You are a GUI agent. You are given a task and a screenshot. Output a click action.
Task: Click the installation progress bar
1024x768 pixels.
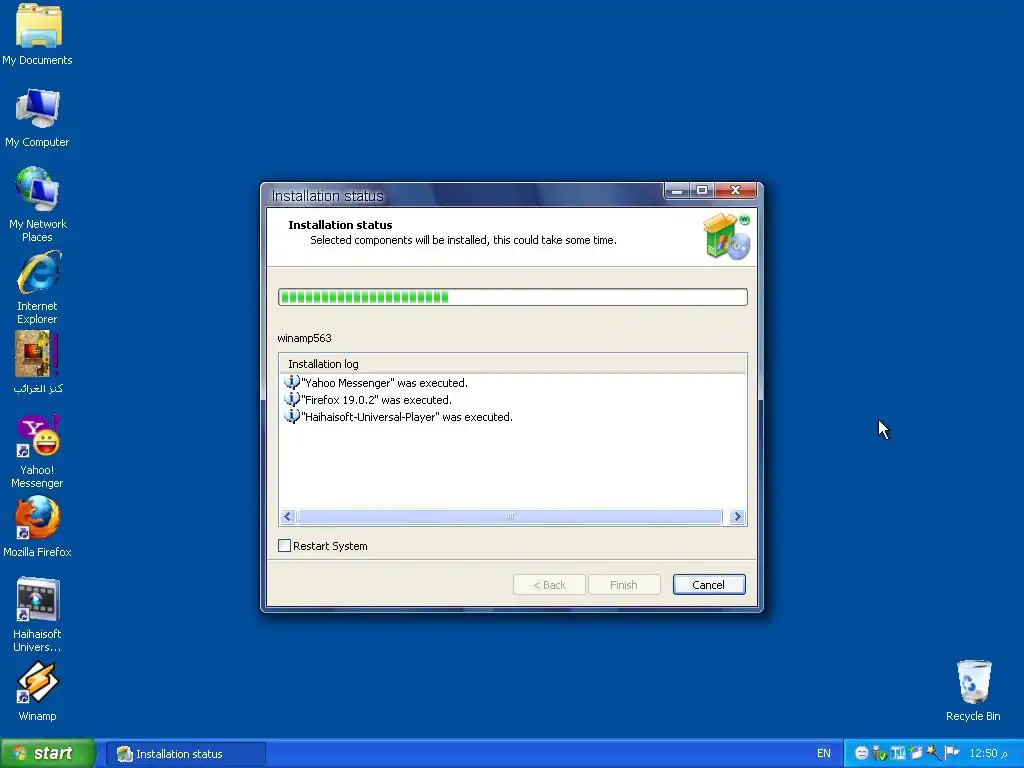513,297
